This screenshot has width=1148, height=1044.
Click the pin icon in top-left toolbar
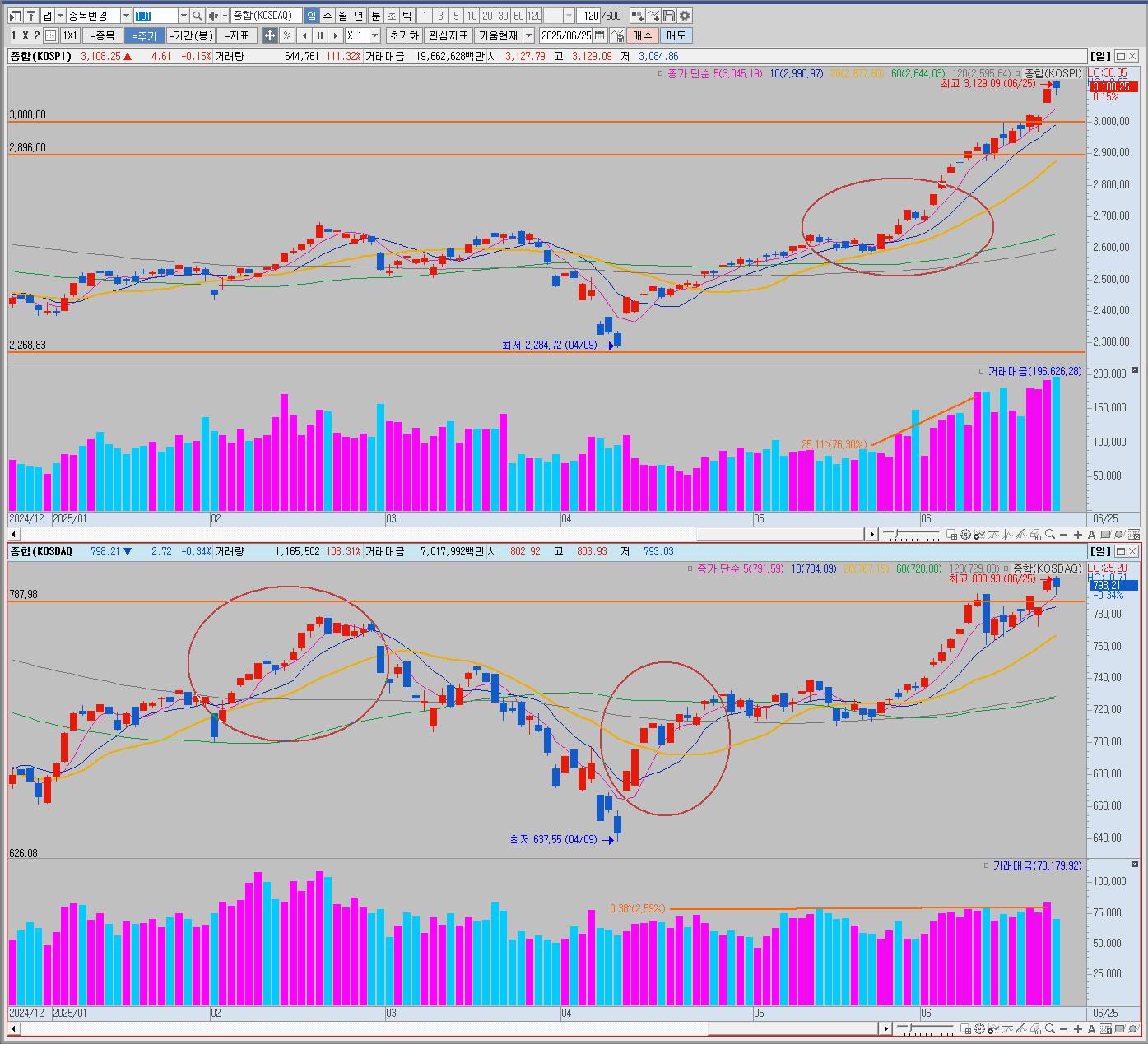tap(31, 16)
